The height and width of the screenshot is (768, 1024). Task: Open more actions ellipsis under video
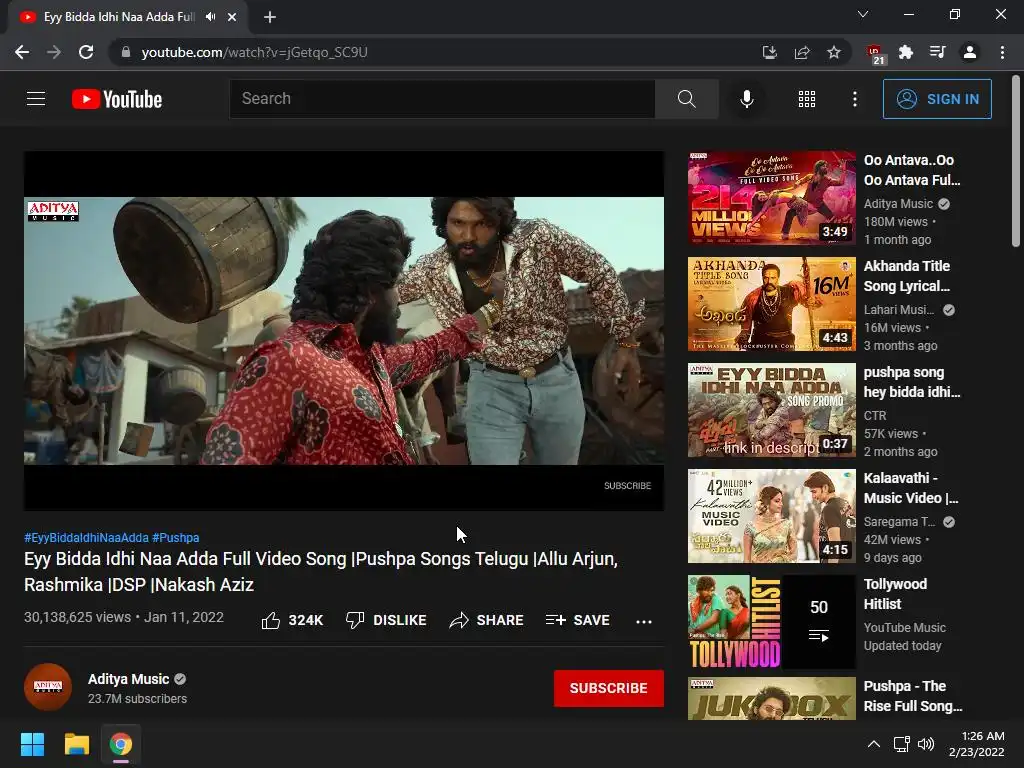pos(643,621)
